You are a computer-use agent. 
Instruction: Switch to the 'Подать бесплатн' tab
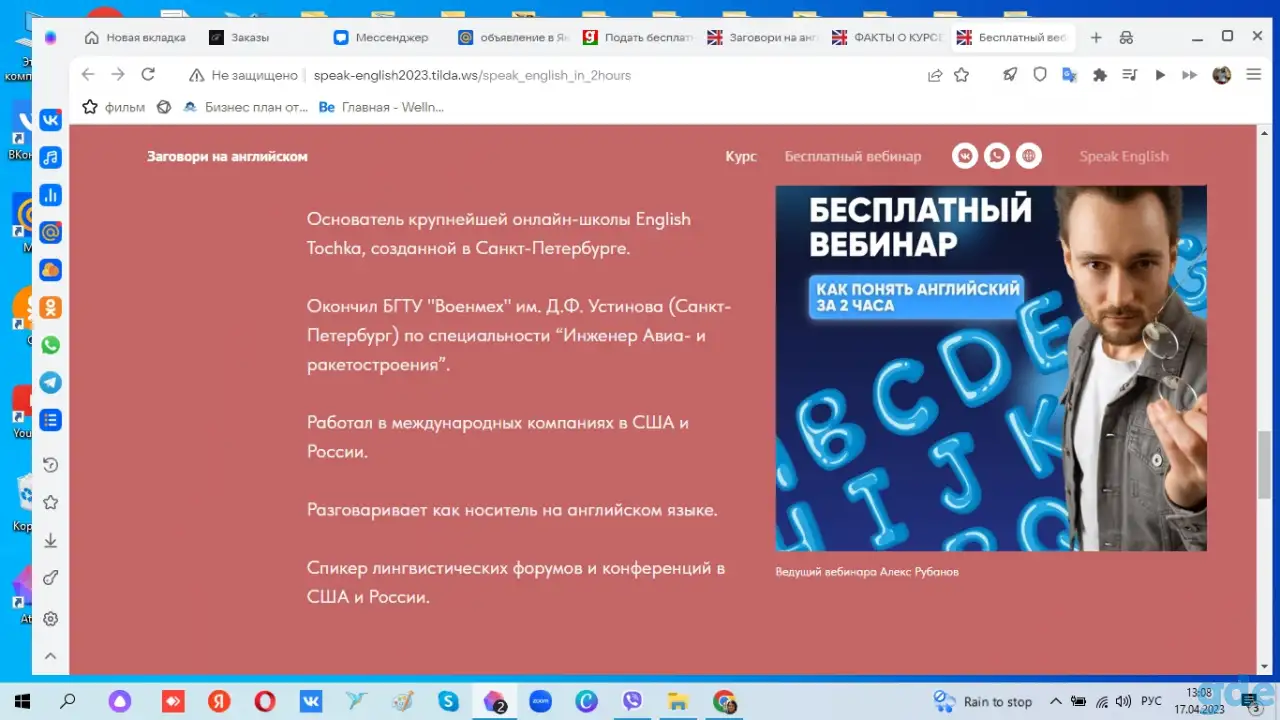click(x=635, y=37)
